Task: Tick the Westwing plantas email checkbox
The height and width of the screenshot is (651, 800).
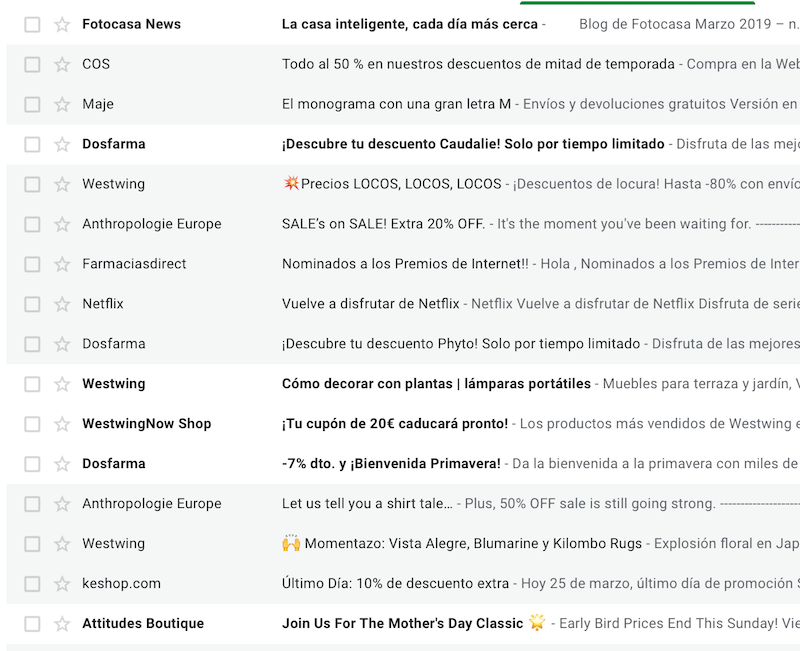Action: tap(32, 384)
